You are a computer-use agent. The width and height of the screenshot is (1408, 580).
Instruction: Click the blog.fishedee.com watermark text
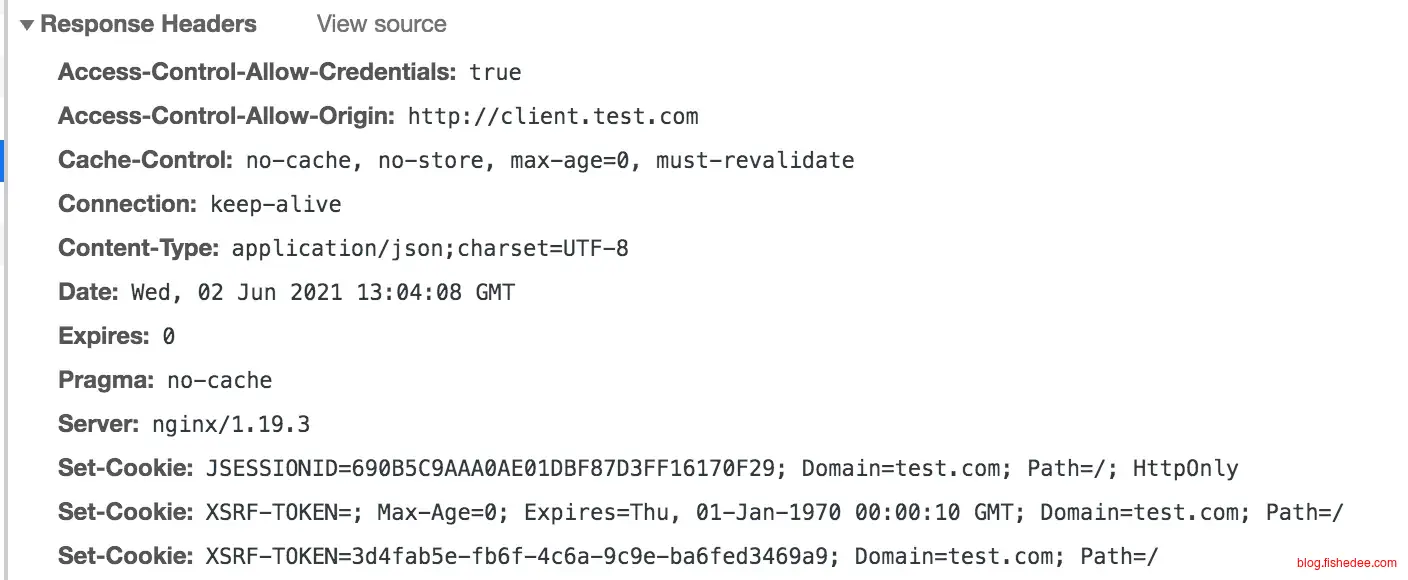click(x=1343, y=563)
